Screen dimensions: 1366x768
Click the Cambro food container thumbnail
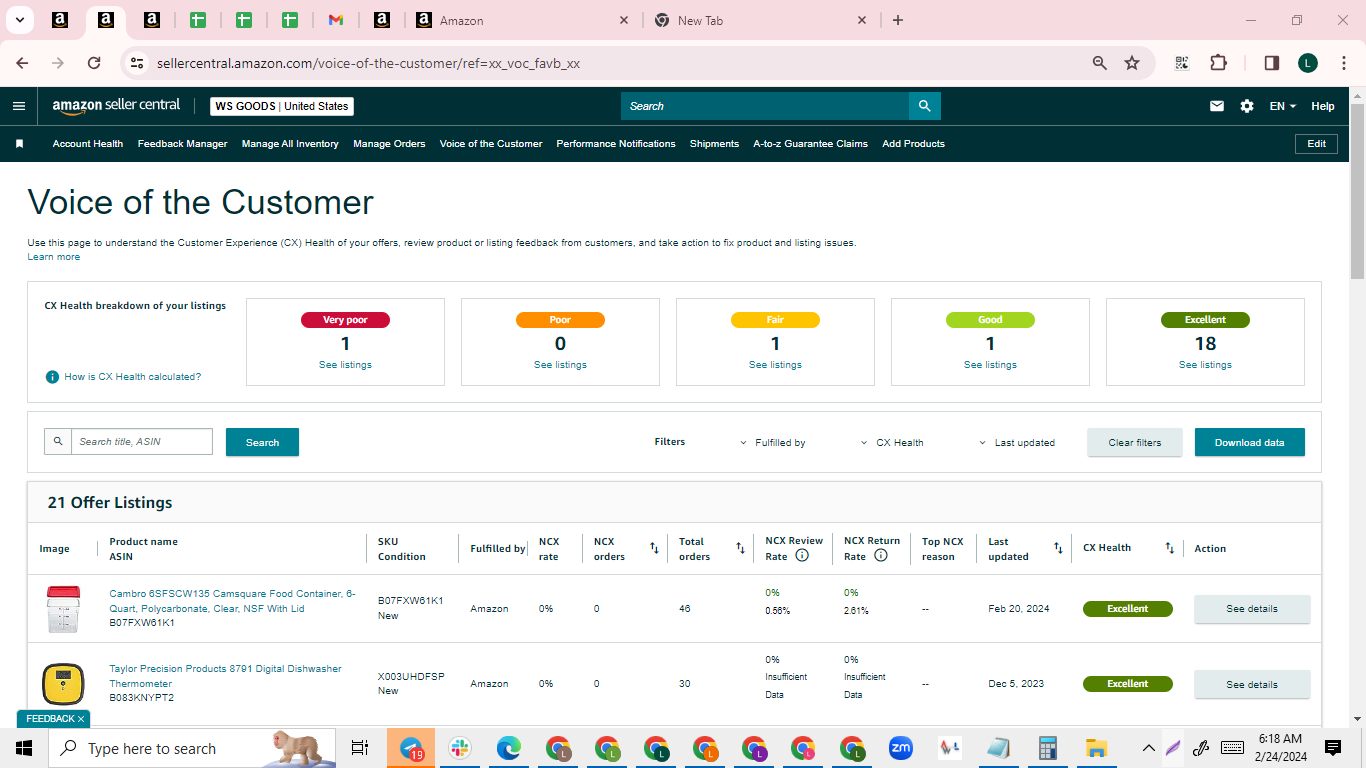point(62,609)
